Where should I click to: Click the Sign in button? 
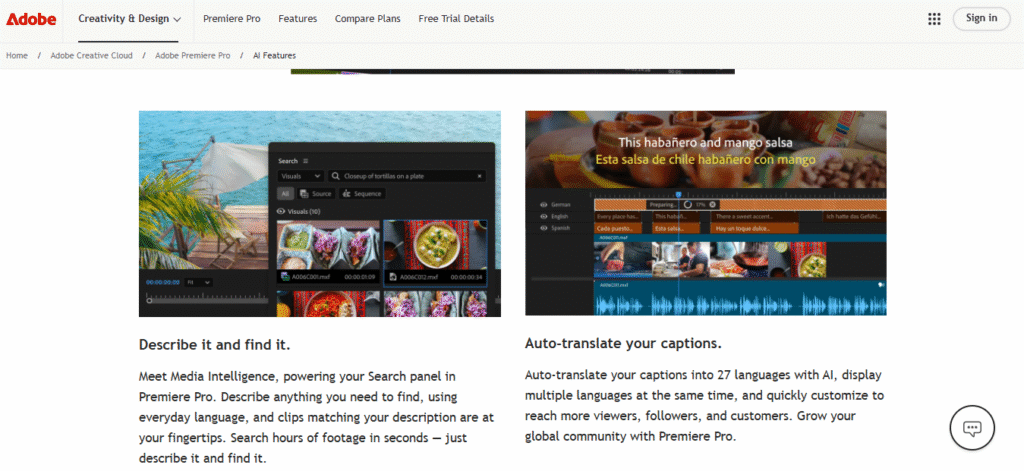[x=982, y=18]
